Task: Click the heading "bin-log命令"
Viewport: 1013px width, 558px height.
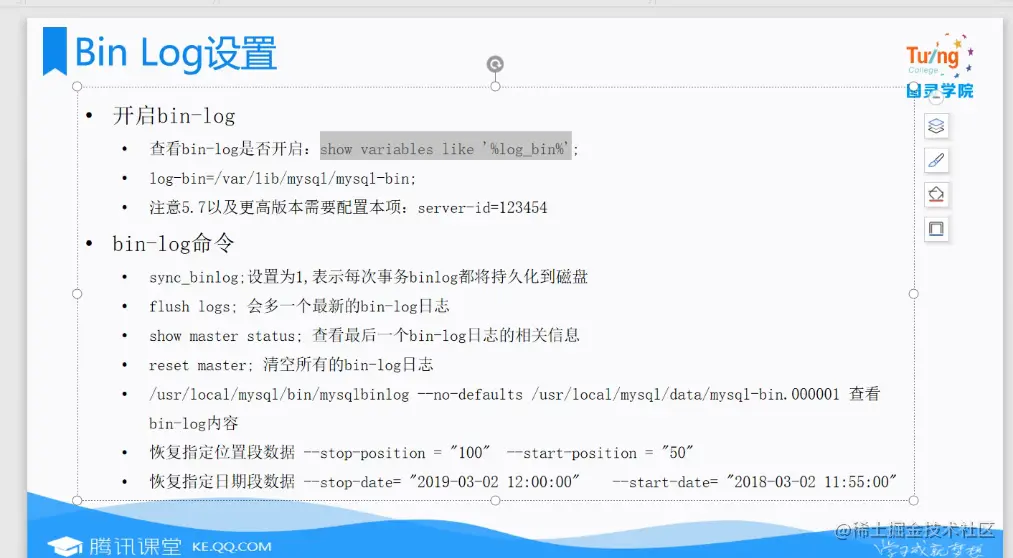Action: (173, 244)
